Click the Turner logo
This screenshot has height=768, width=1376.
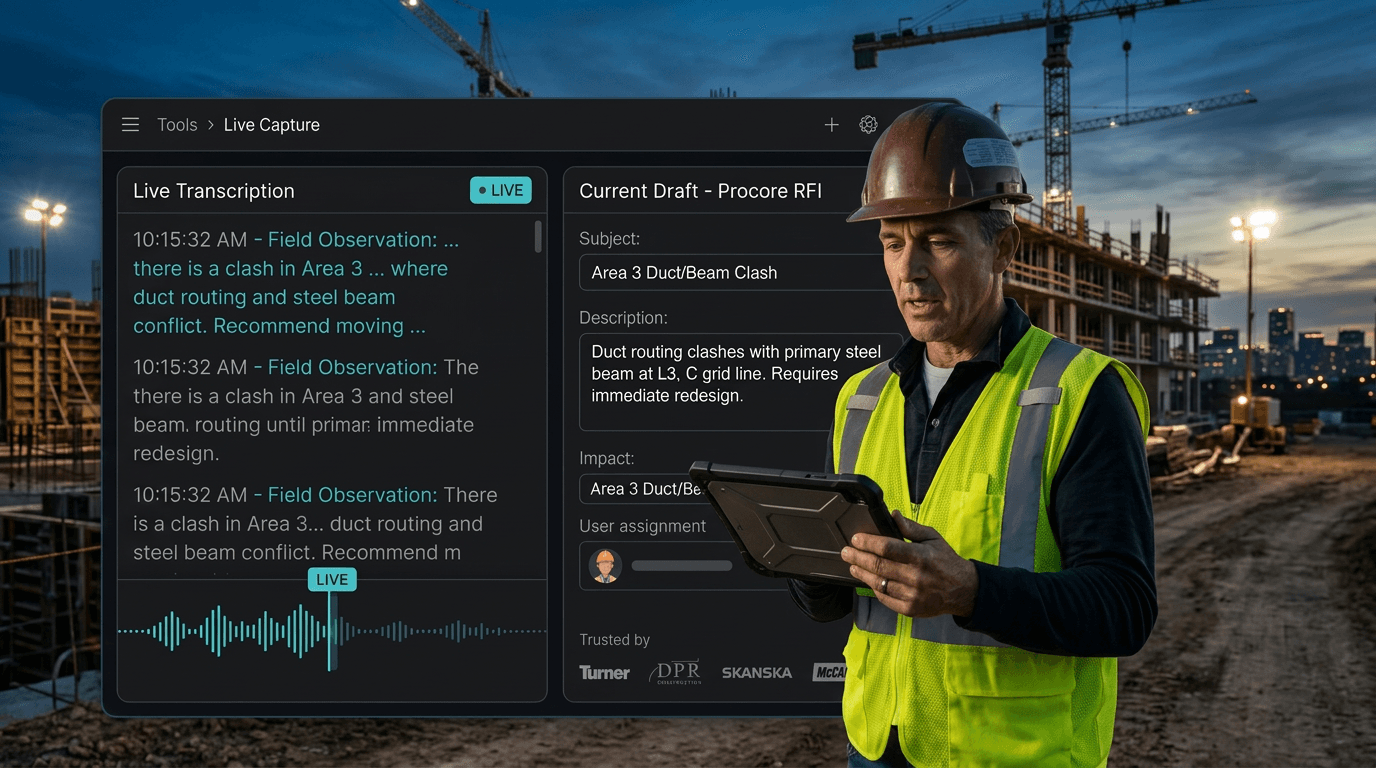click(x=605, y=673)
